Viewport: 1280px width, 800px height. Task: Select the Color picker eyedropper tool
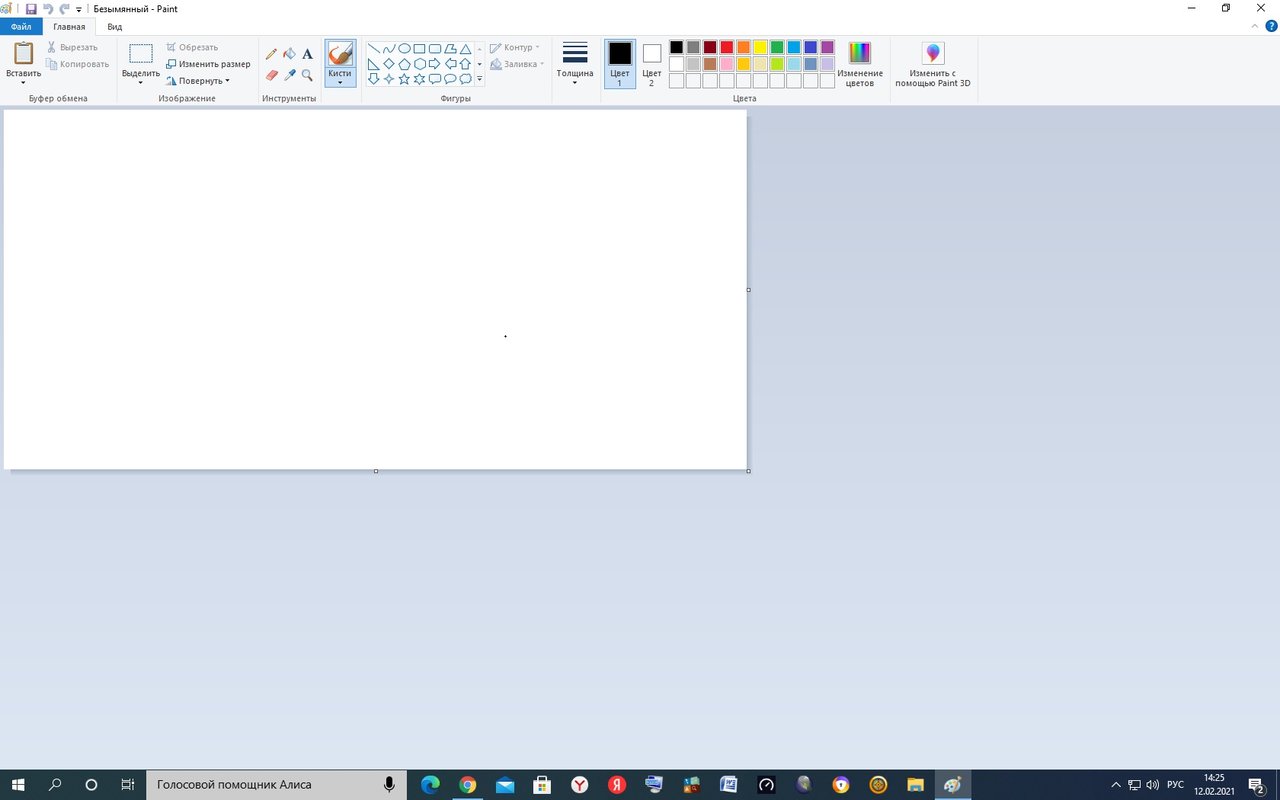coord(289,75)
